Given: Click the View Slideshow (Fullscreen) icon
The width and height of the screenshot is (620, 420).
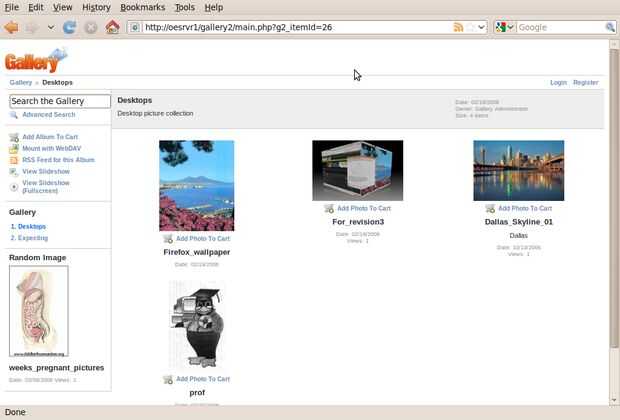Looking at the screenshot, I should pos(14,187).
